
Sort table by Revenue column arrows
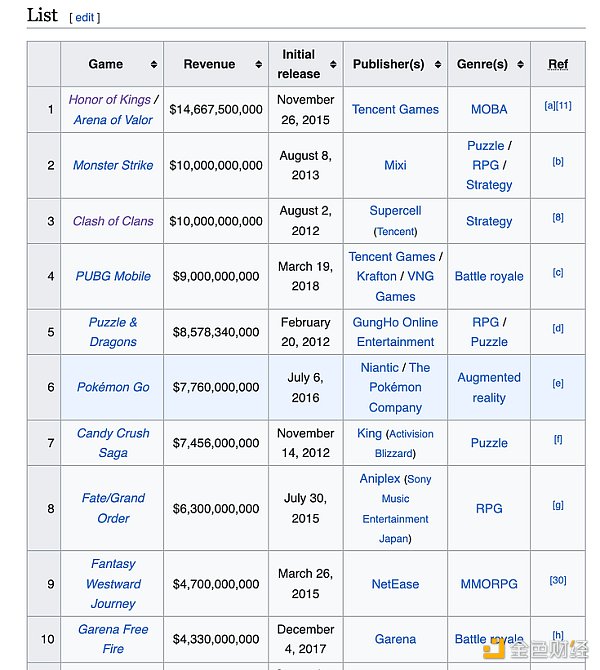click(258, 65)
